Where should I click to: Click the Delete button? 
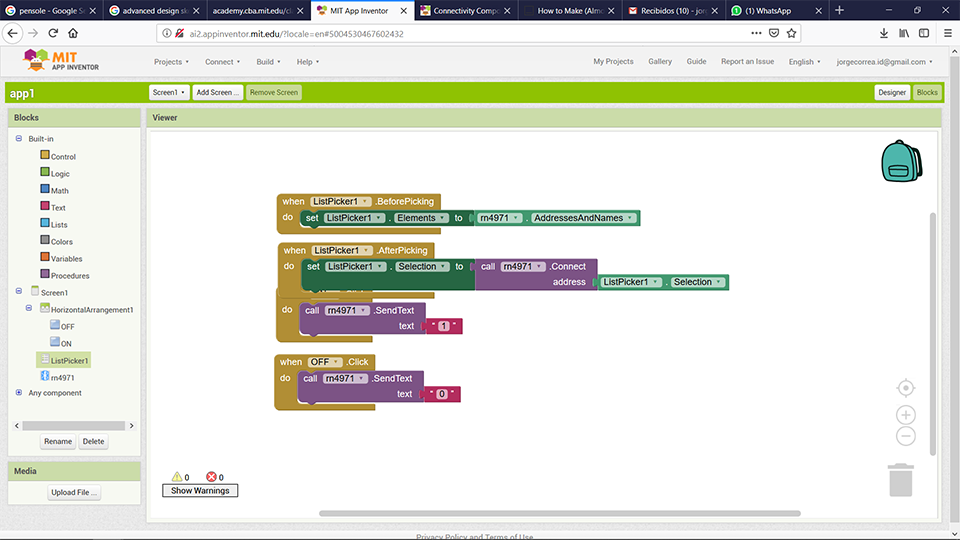94,441
